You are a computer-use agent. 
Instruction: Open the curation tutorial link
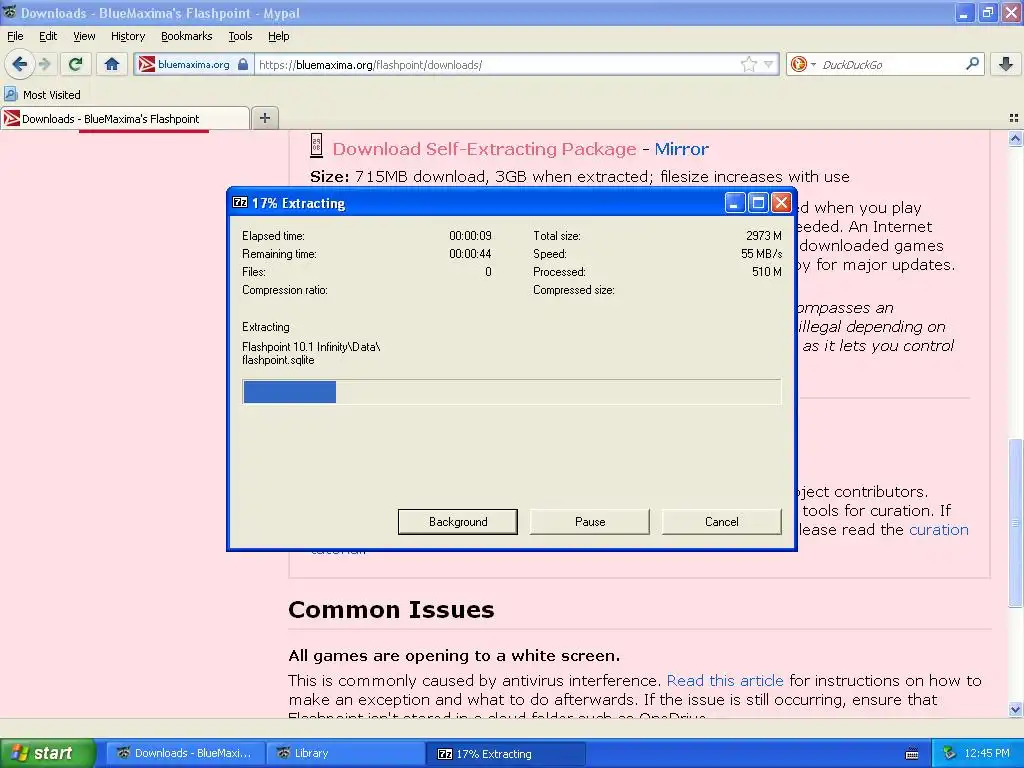(x=938, y=530)
